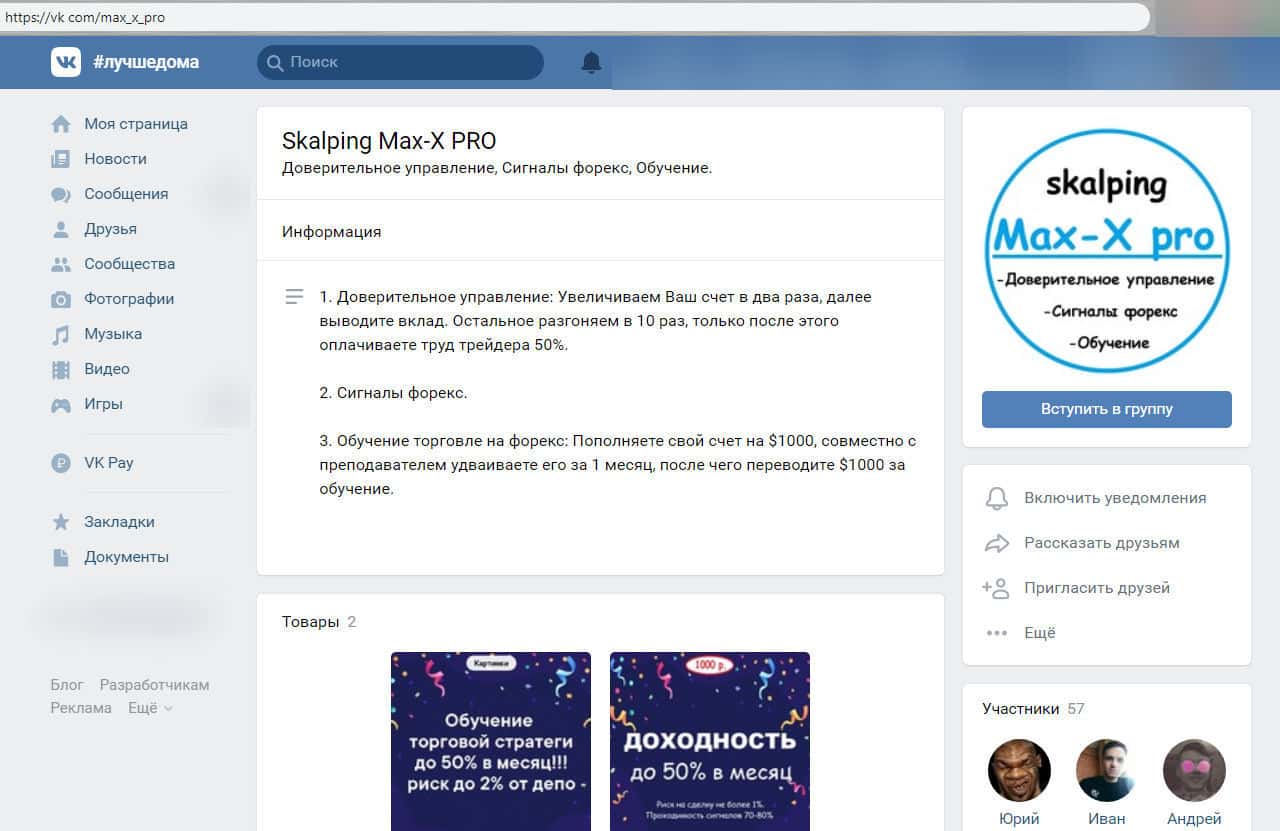Open Сообщества in the left menu
This screenshot has width=1280, height=831.
pos(129,264)
